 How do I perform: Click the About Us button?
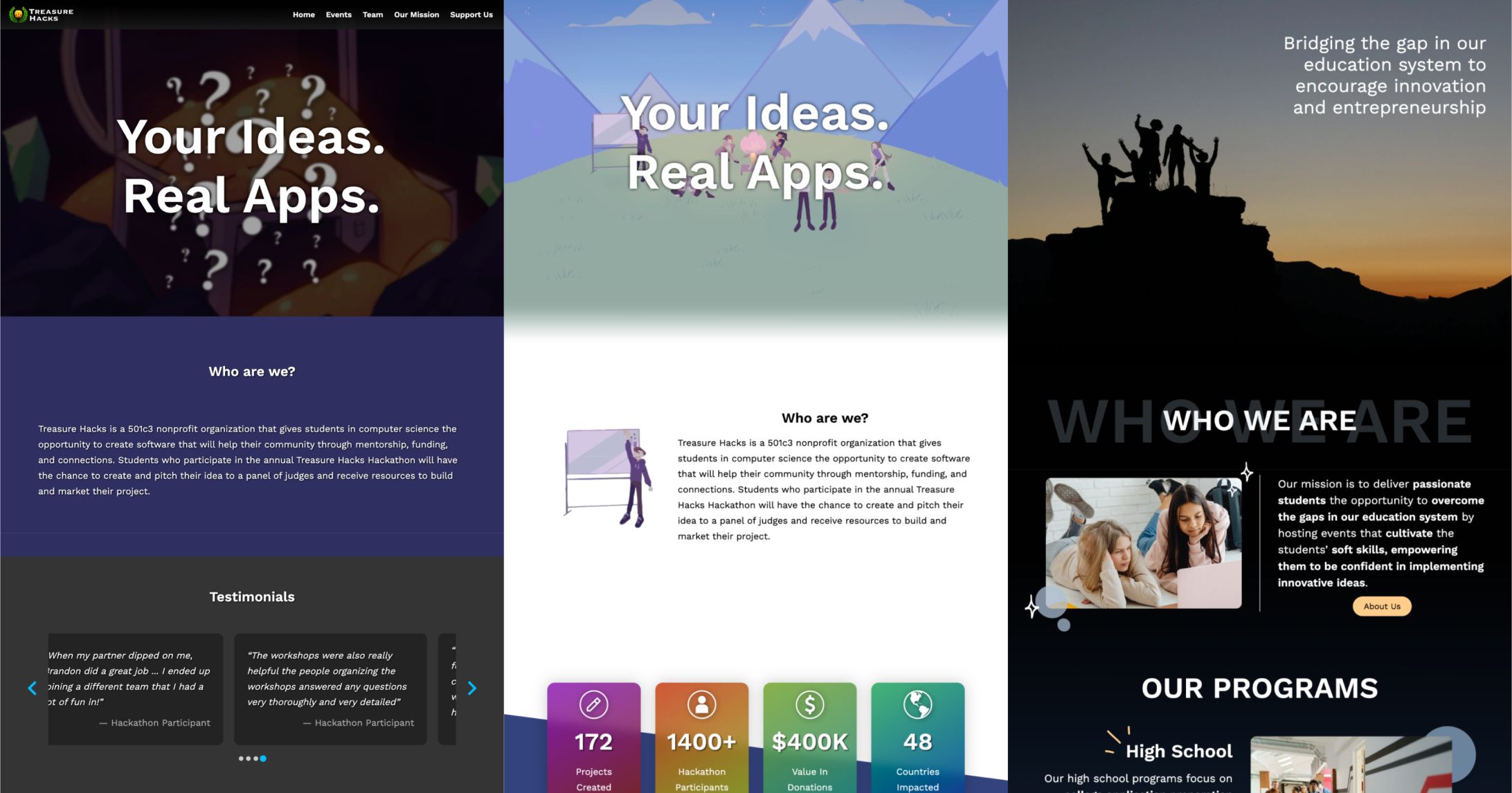tap(1382, 607)
